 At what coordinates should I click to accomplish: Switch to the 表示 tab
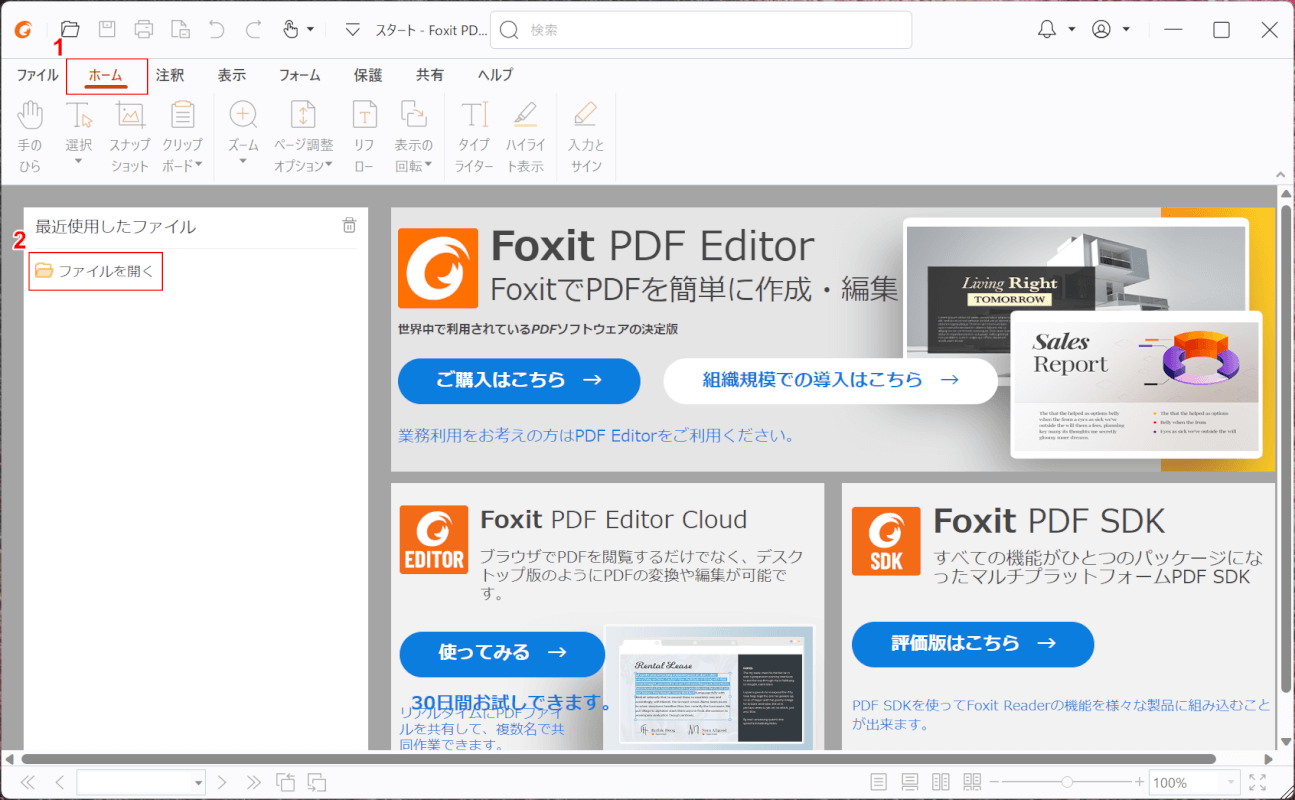click(232, 75)
